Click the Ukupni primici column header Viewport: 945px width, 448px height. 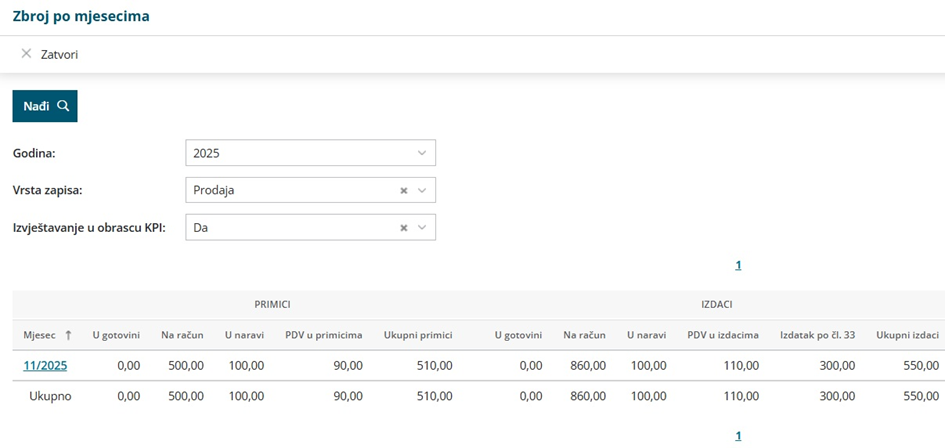pyautogui.click(x=418, y=335)
